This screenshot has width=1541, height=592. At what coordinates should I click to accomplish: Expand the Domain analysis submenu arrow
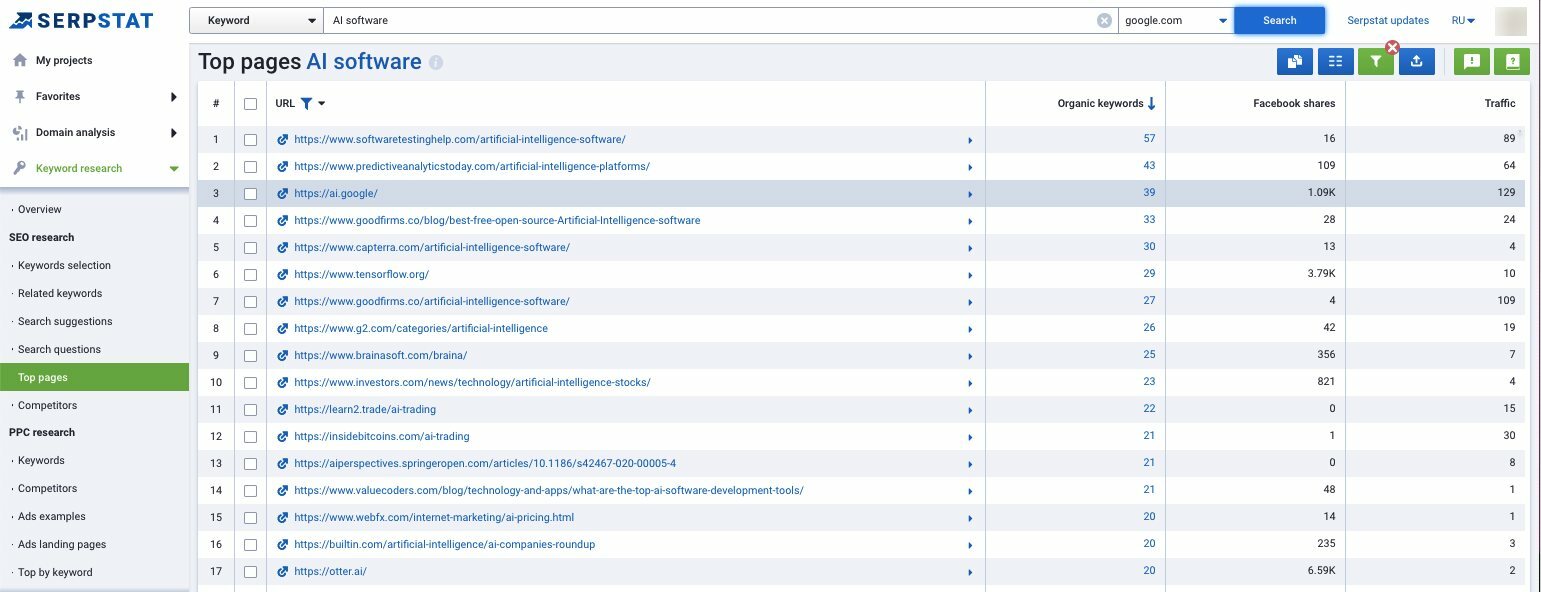173,132
